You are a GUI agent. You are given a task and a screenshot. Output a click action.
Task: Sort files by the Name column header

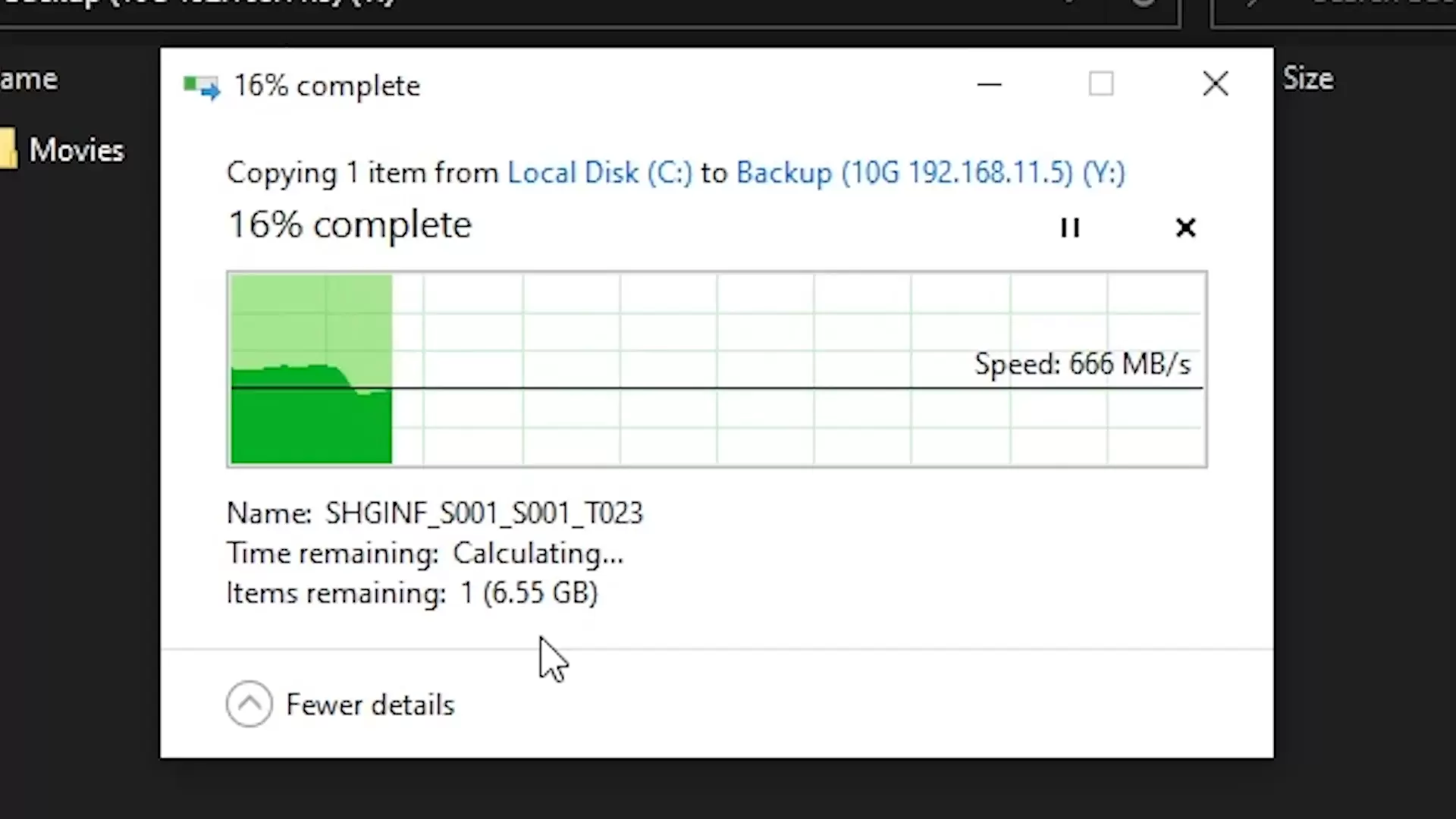point(29,79)
